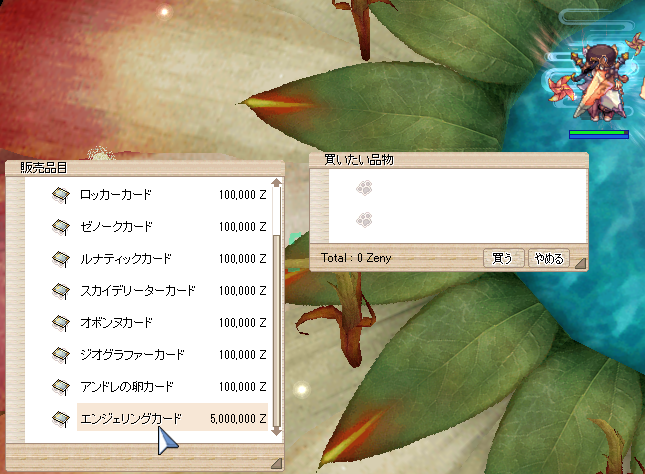
Task: Click the shop list scroll up arrow
Action: [x=276, y=182]
